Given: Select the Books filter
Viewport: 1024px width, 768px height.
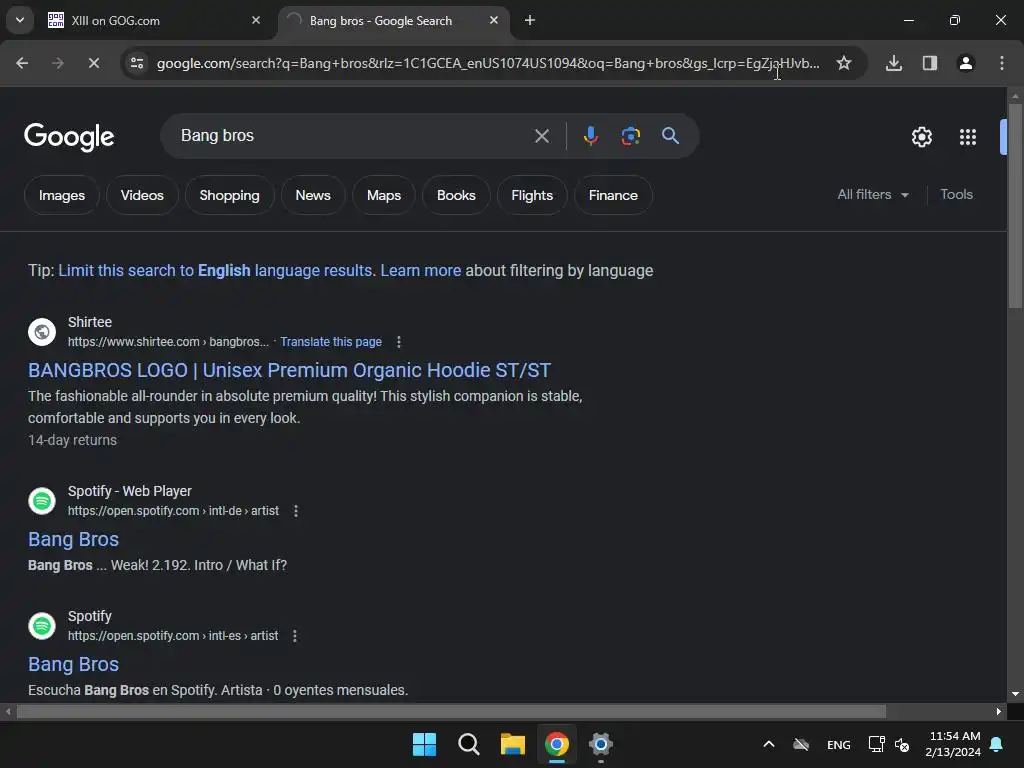Looking at the screenshot, I should click(456, 195).
